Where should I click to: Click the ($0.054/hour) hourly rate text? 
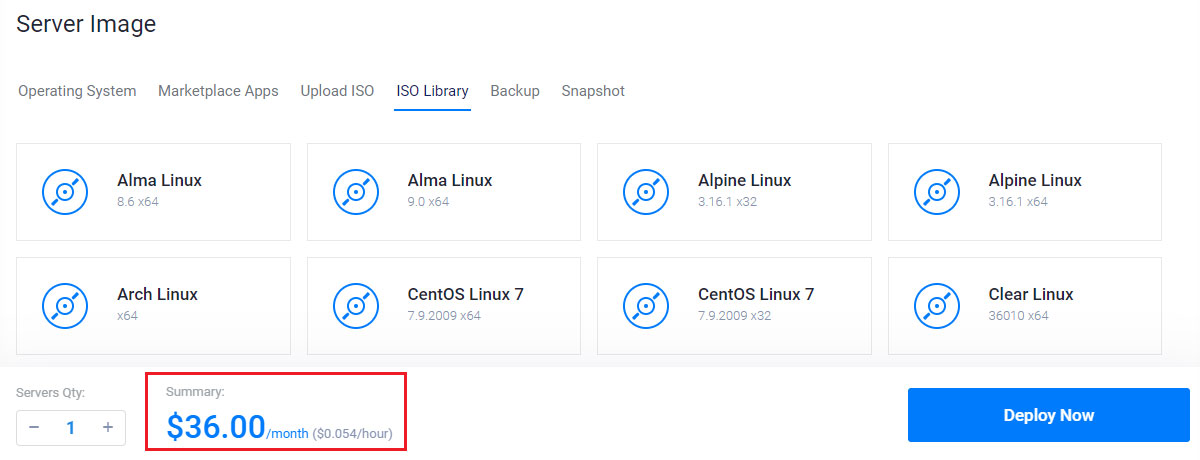(x=352, y=434)
